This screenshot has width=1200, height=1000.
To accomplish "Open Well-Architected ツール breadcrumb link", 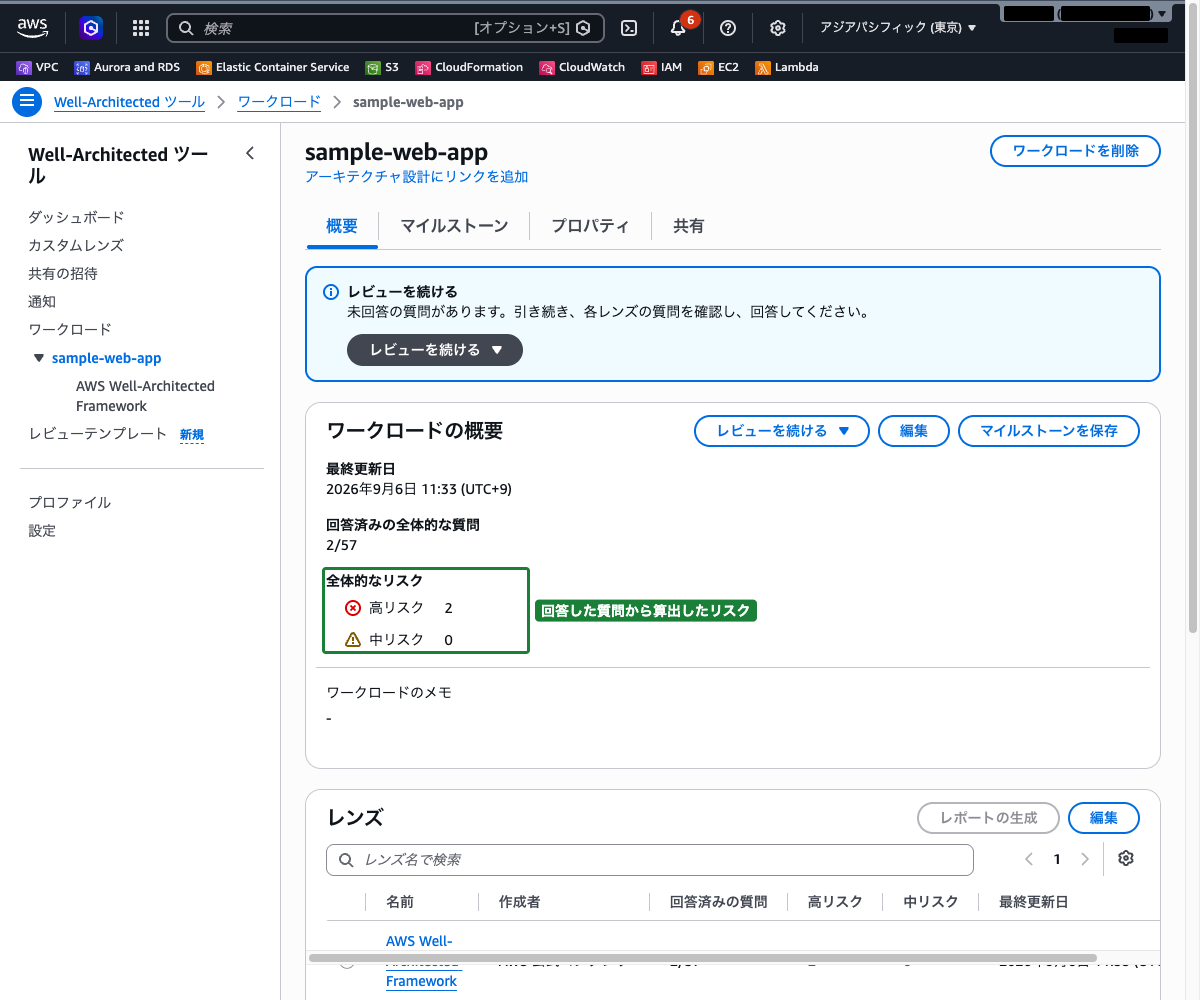I will point(130,102).
